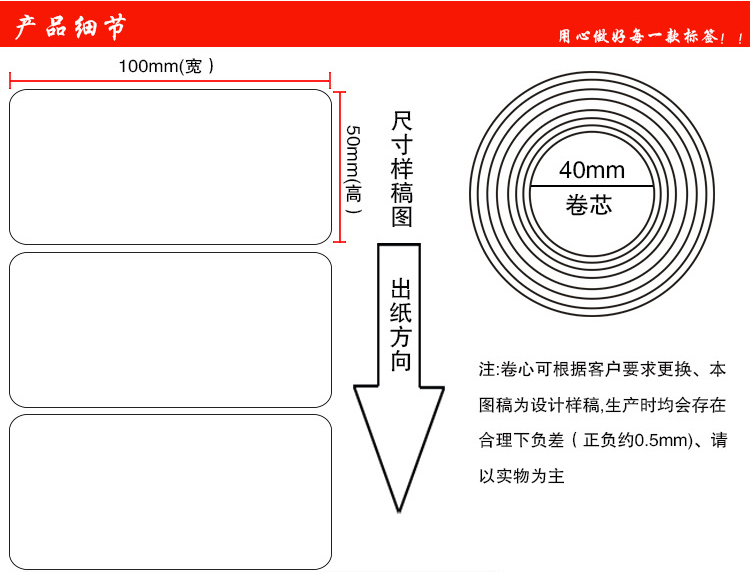Click the note line starting with 注:卷心
This screenshot has width=750, height=572.
click(602, 370)
